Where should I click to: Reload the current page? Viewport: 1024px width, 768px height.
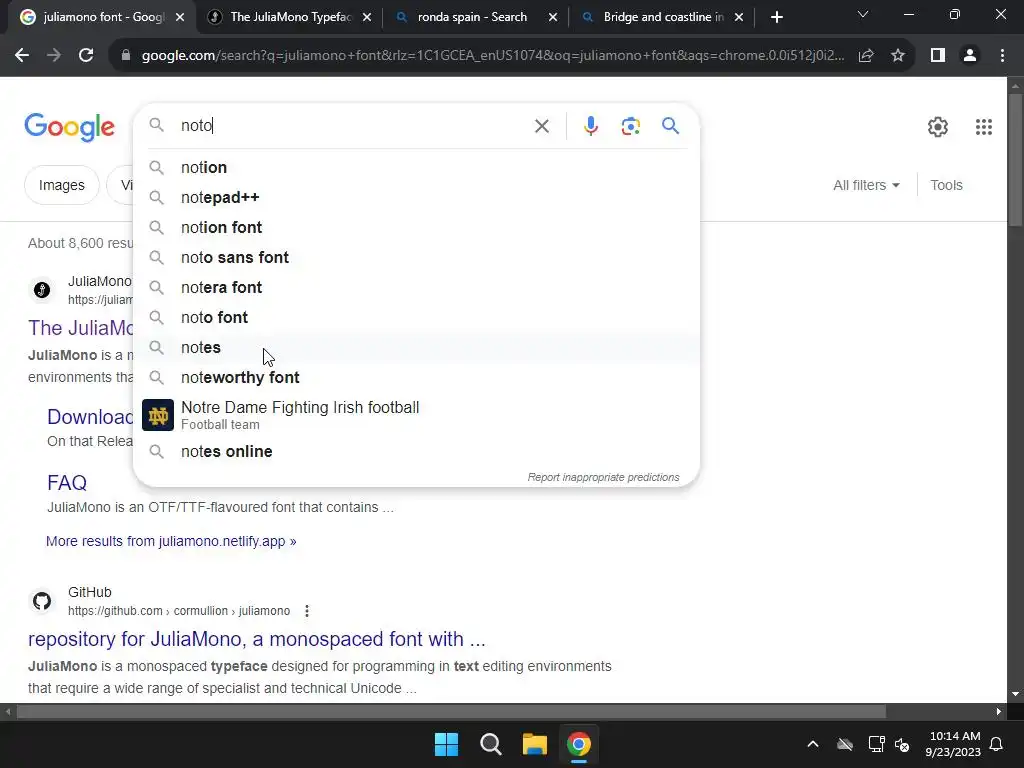(86, 56)
